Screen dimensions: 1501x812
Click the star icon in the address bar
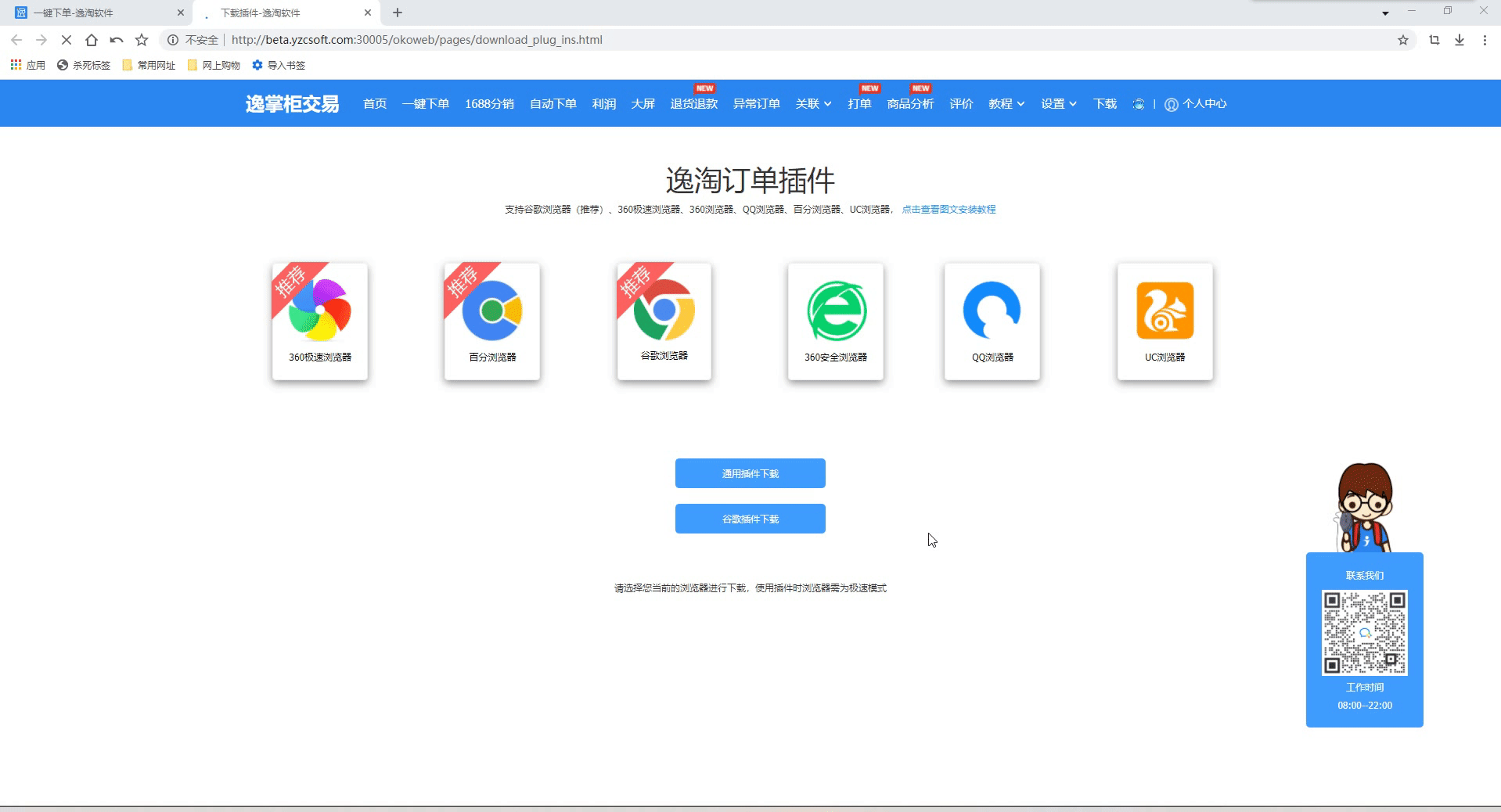click(x=1403, y=40)
